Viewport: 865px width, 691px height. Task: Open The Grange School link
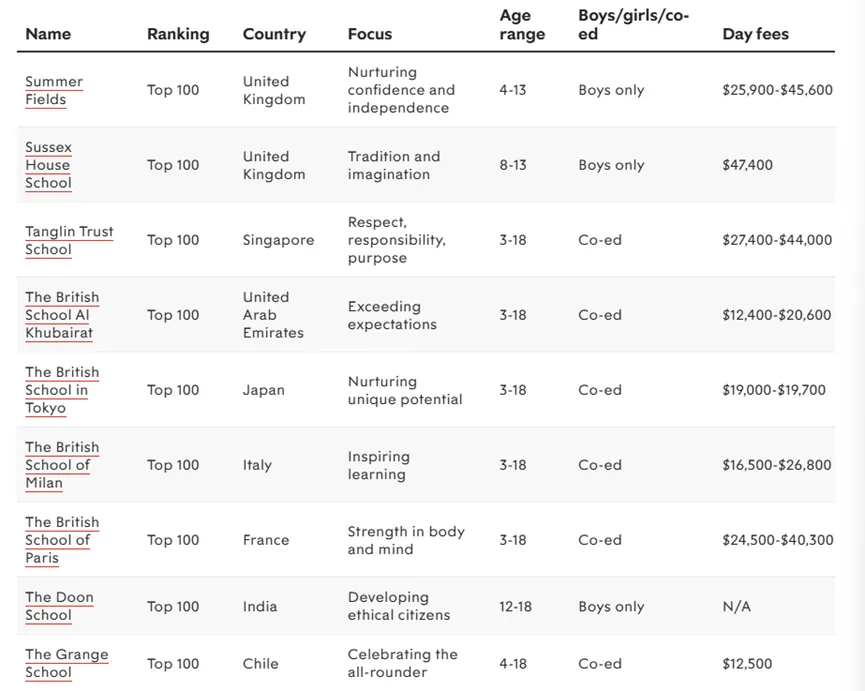(x=66, y=663)
